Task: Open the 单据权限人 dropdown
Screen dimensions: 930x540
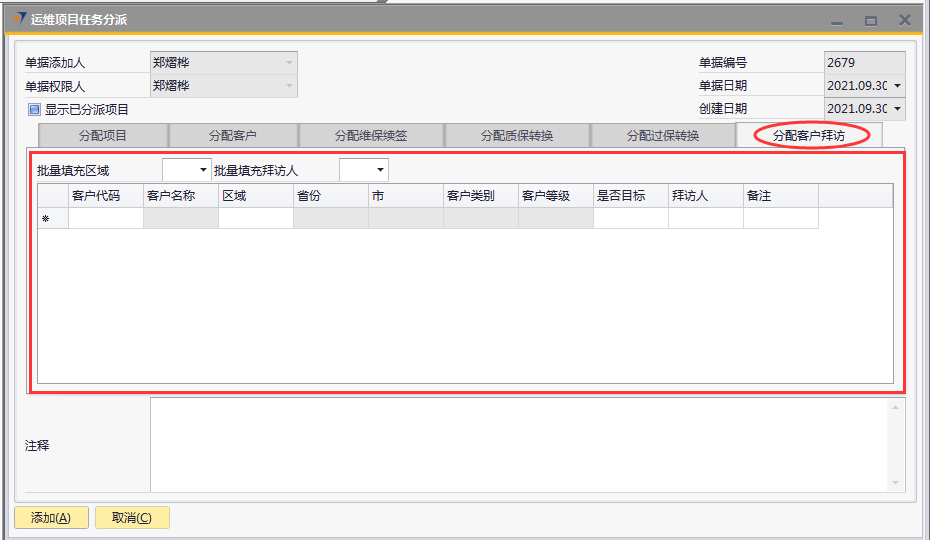Action: [289, 87]
